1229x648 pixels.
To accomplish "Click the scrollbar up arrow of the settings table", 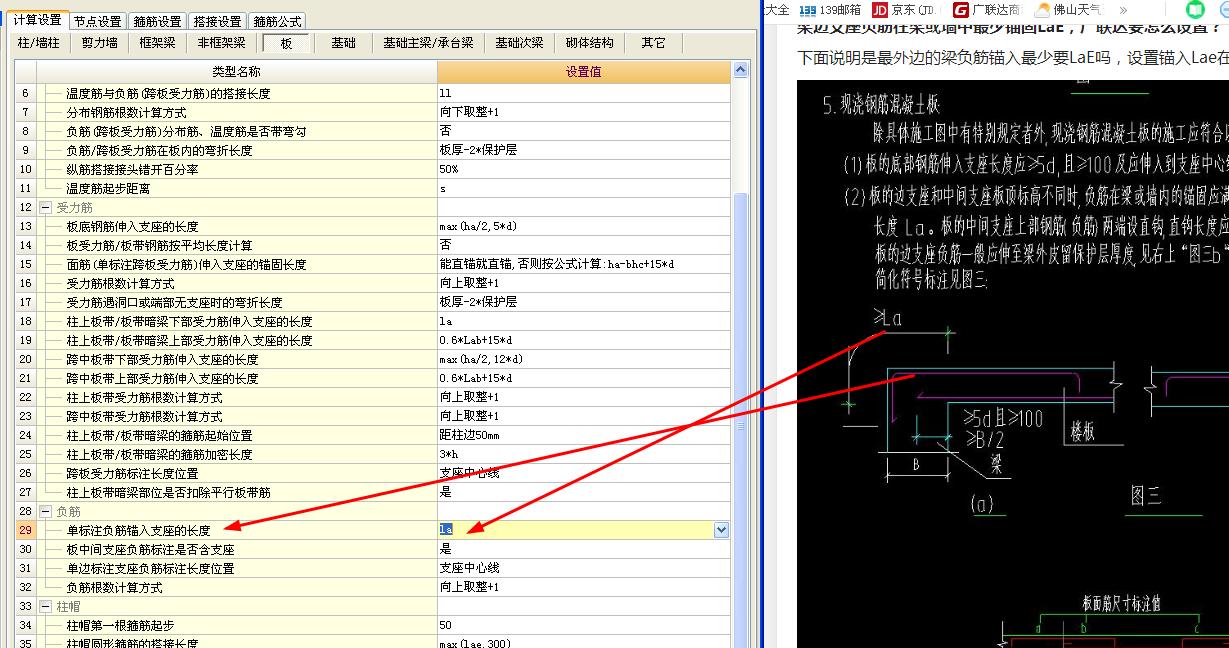I will pos(741,70).
